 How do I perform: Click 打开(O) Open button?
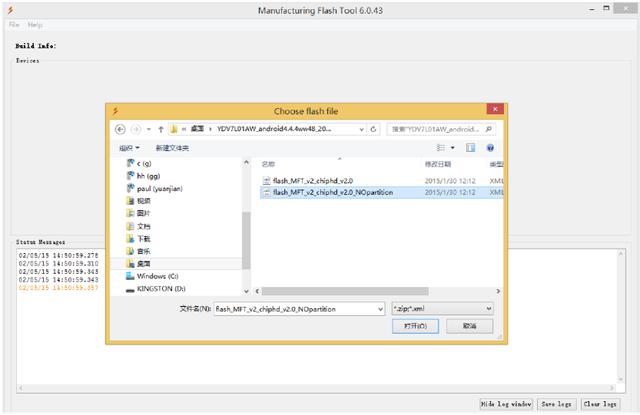[x=416, y=326]
